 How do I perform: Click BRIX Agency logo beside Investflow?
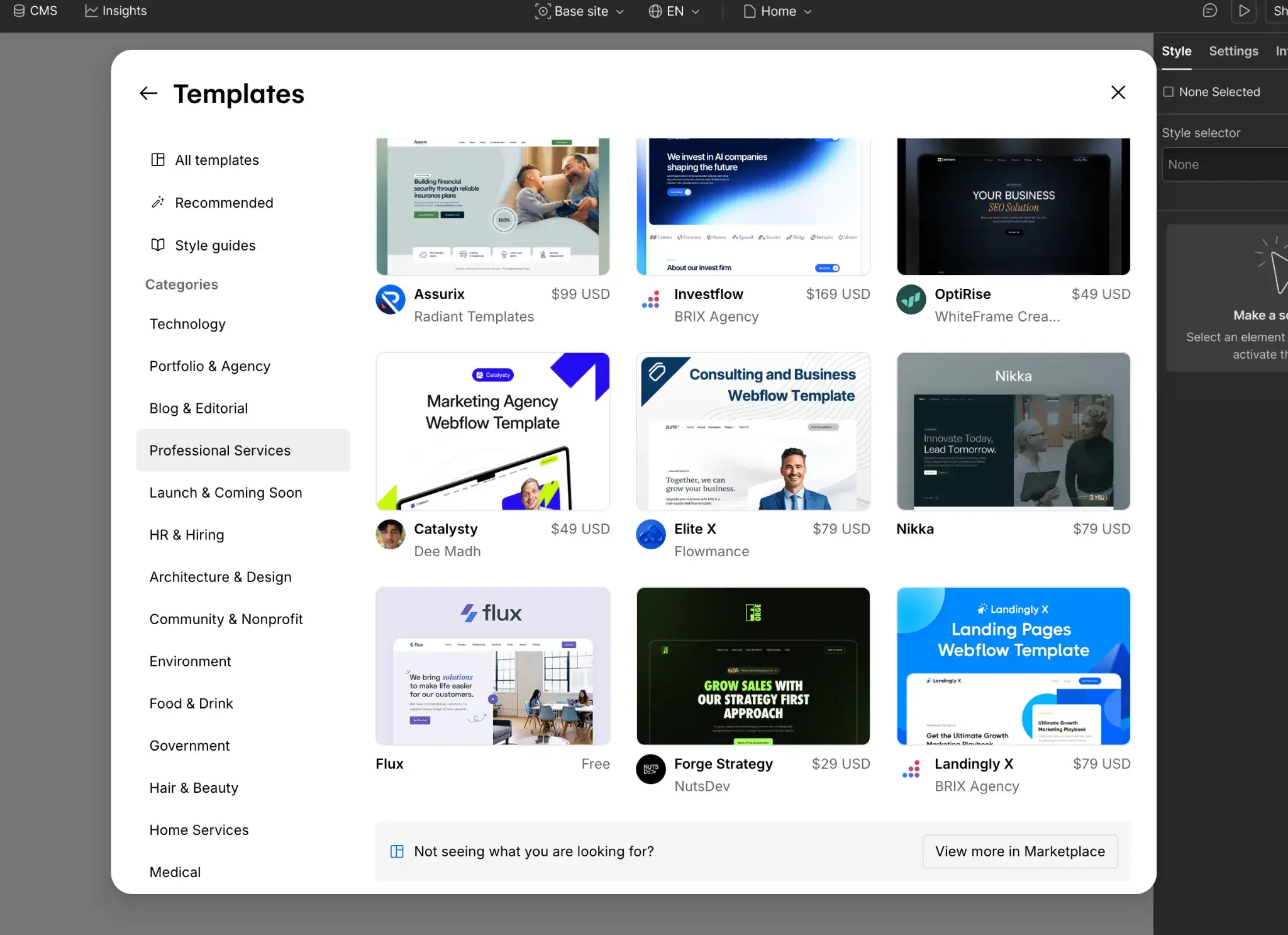pos(651,300)
